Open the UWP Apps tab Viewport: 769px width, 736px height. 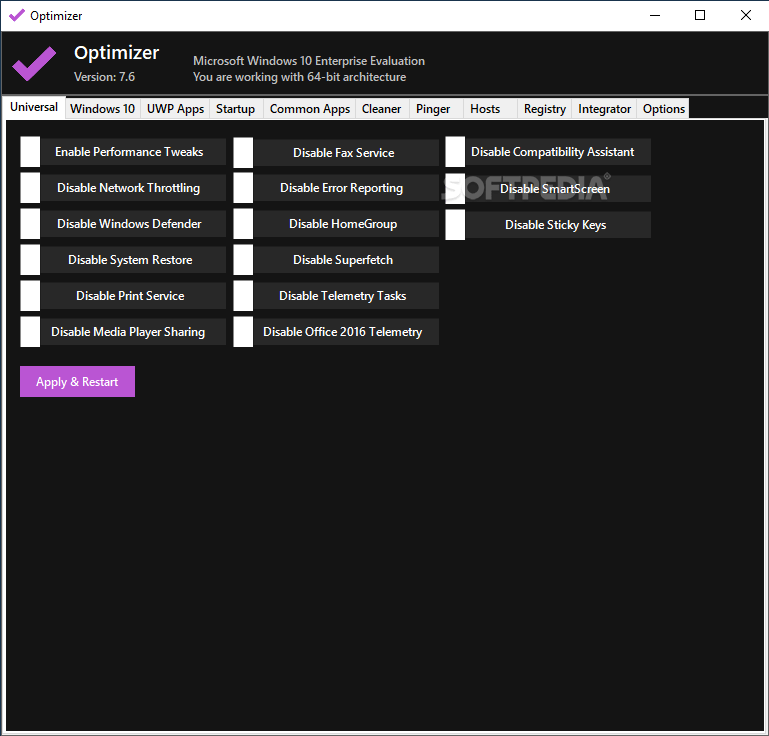pos(176,109)
